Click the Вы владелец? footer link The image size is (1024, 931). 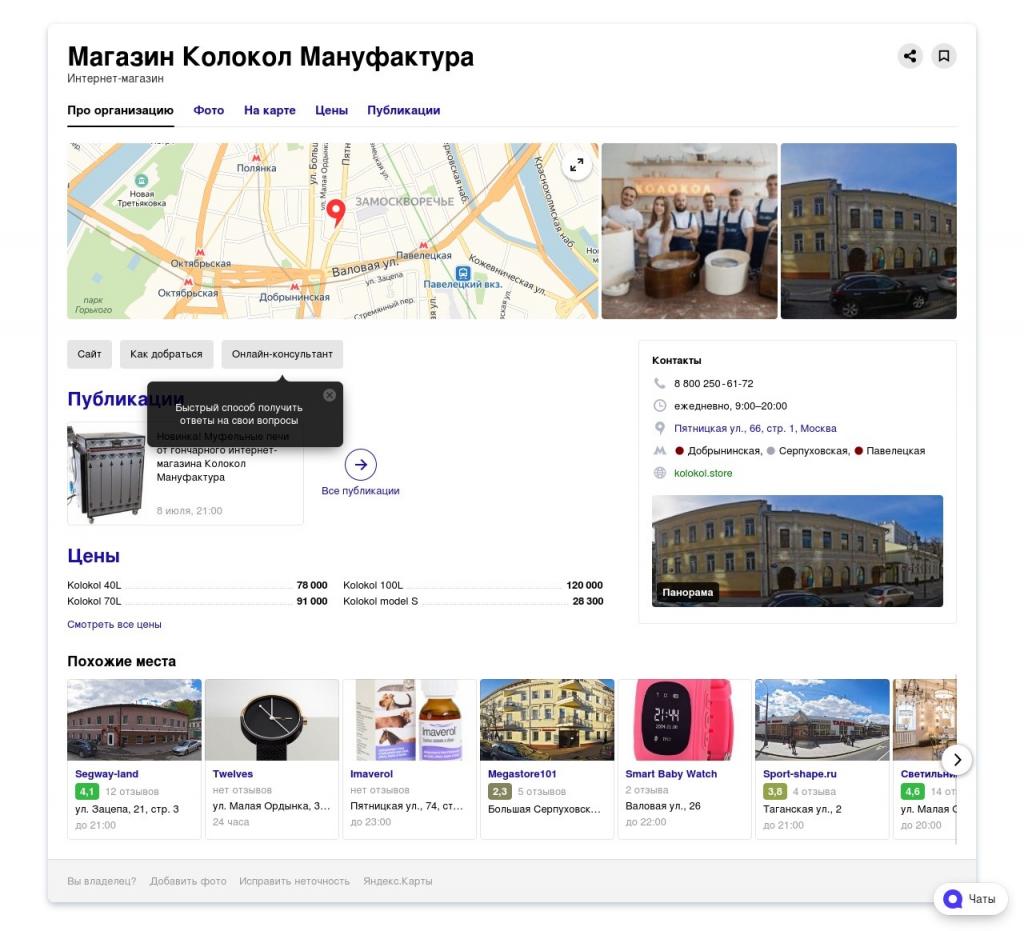(x=102, y=881)
